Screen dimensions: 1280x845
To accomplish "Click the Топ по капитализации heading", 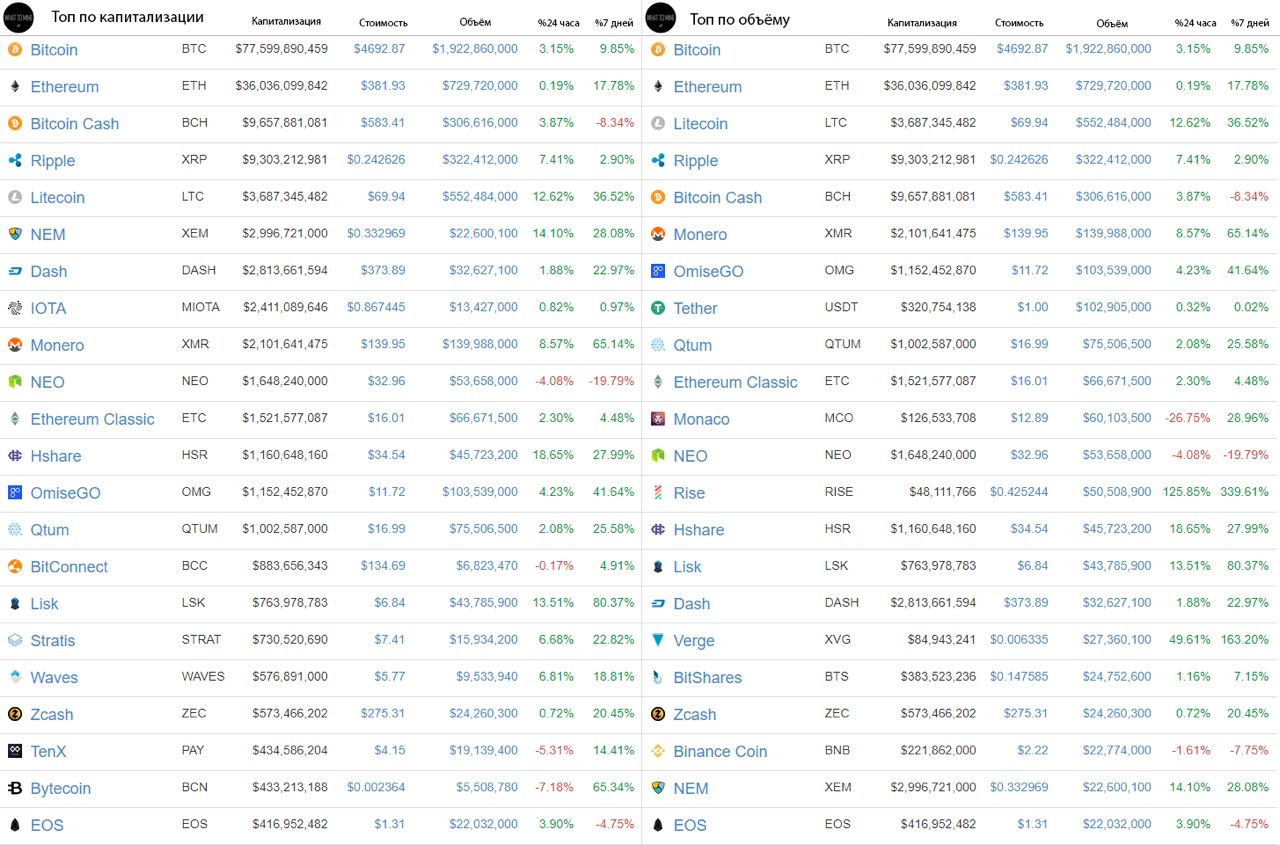I will click(x=128, y=17).
